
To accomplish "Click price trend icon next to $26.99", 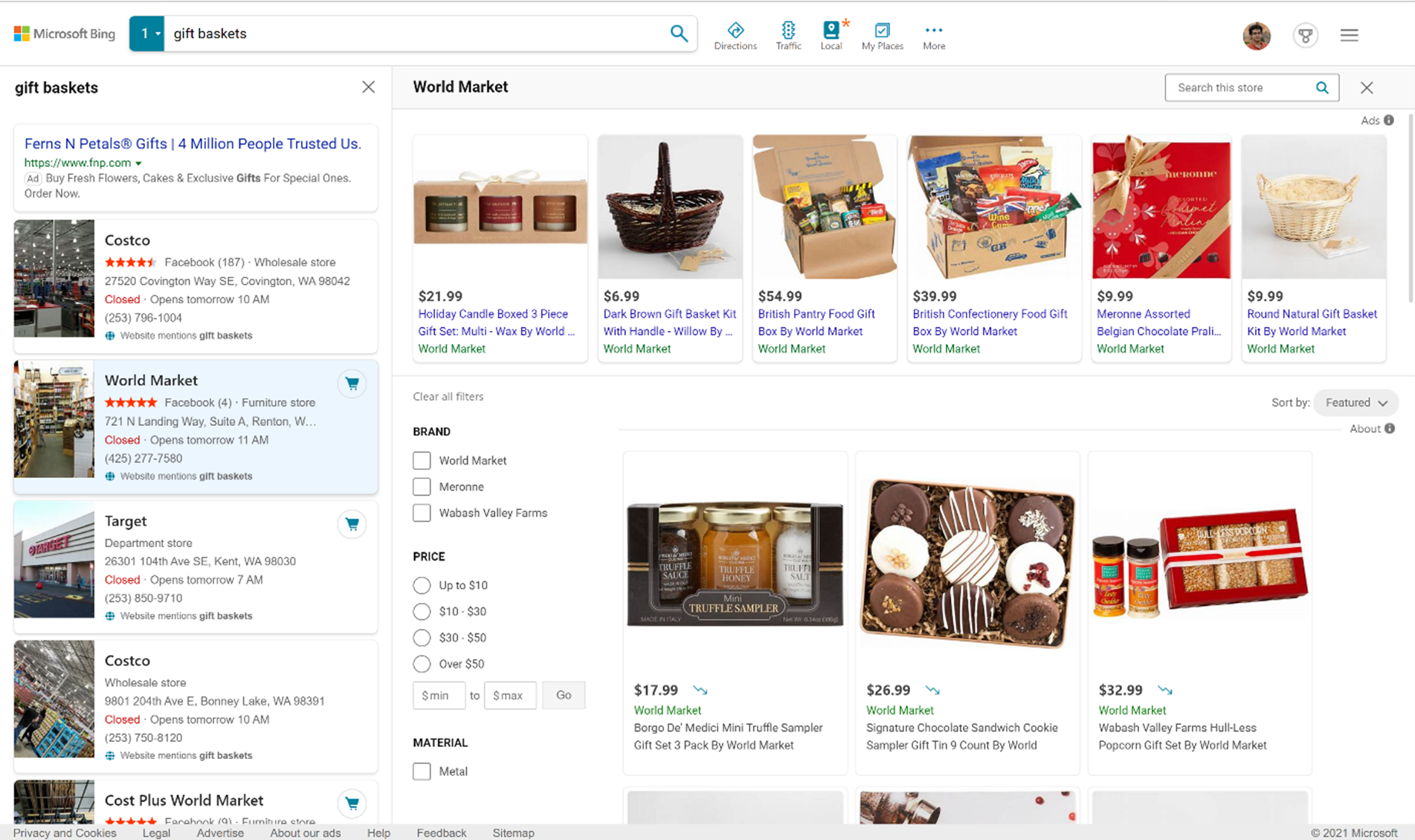I will click(932, 691).
